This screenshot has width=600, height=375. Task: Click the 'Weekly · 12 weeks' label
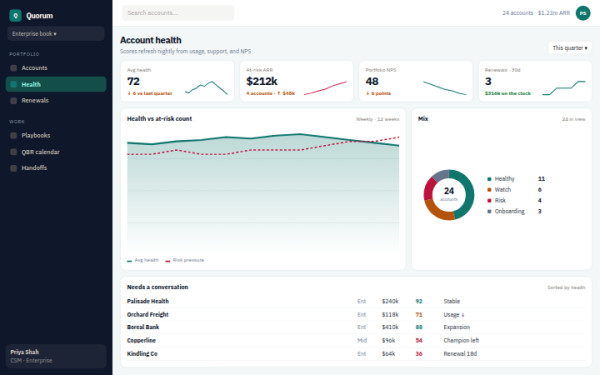378,119
